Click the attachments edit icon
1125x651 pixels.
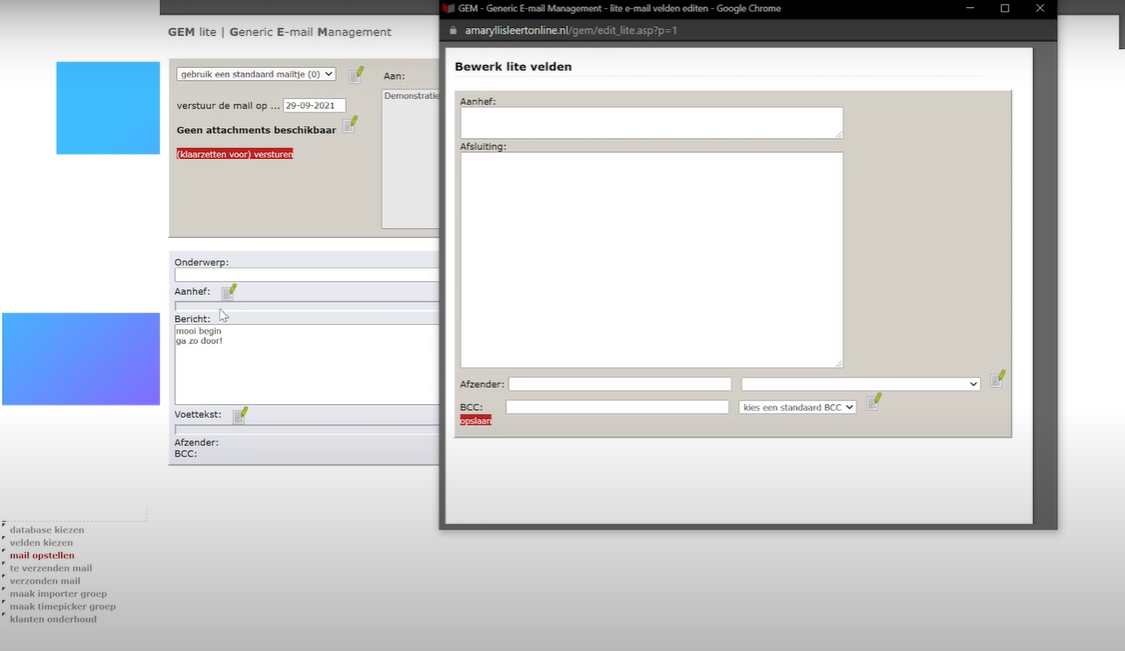(x=349, y=125)
